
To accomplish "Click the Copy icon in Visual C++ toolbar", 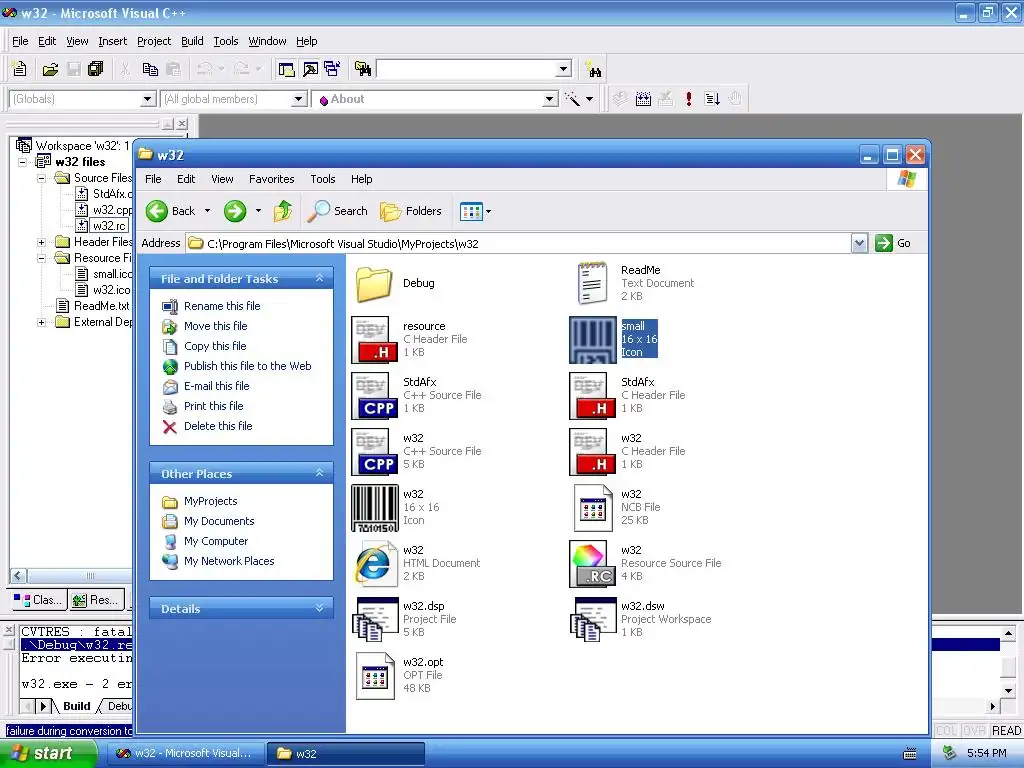I will click(150, 69).
